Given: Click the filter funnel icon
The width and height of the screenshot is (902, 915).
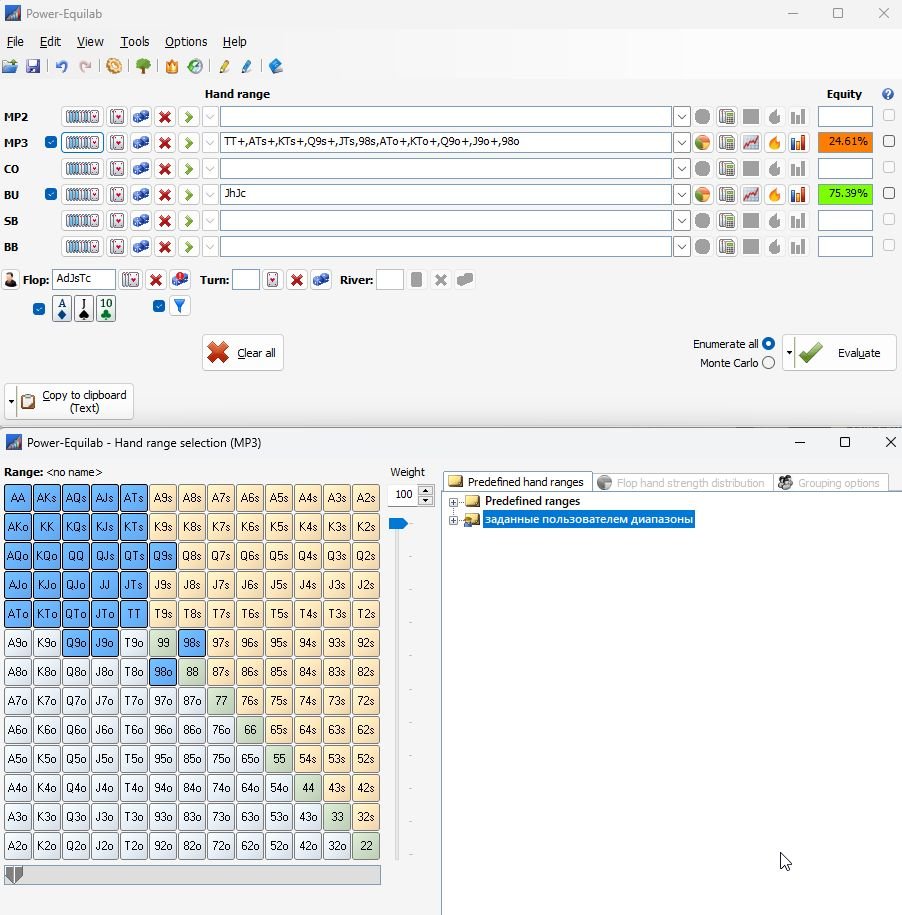Looking at the screenshot, I should pos(180,306).
